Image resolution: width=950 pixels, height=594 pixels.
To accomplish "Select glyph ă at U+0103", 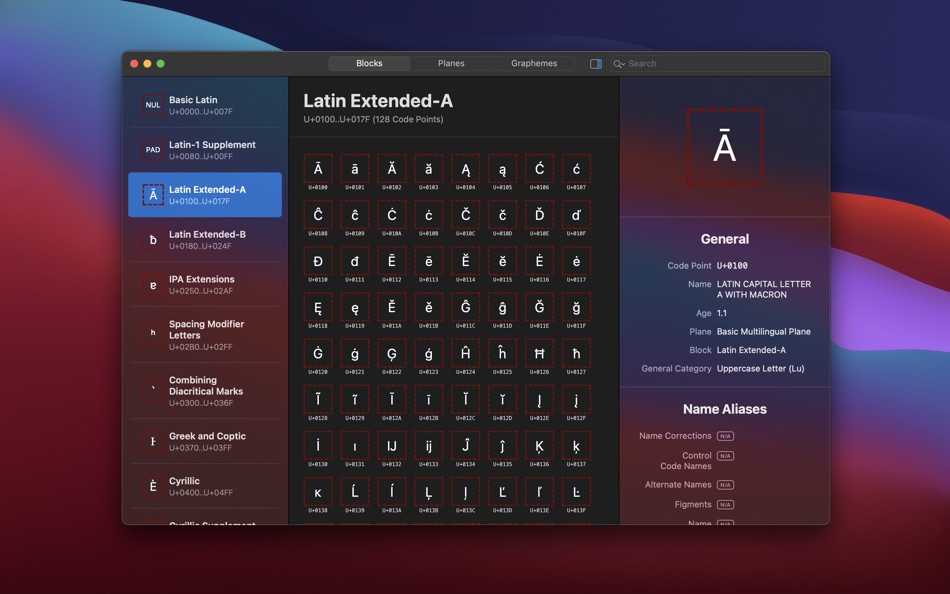I will tap(429, 169).
